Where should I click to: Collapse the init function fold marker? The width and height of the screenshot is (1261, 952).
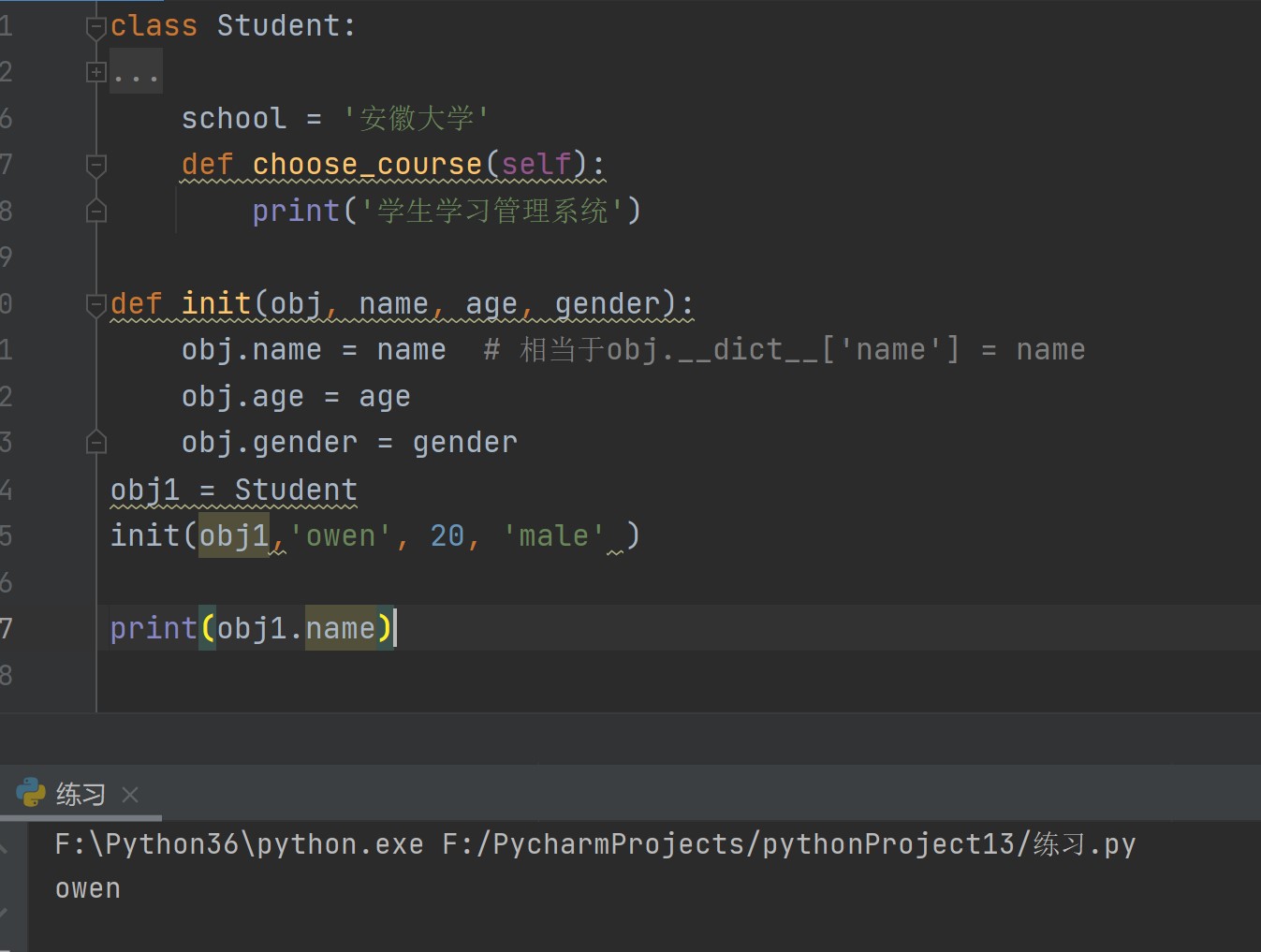95,304
